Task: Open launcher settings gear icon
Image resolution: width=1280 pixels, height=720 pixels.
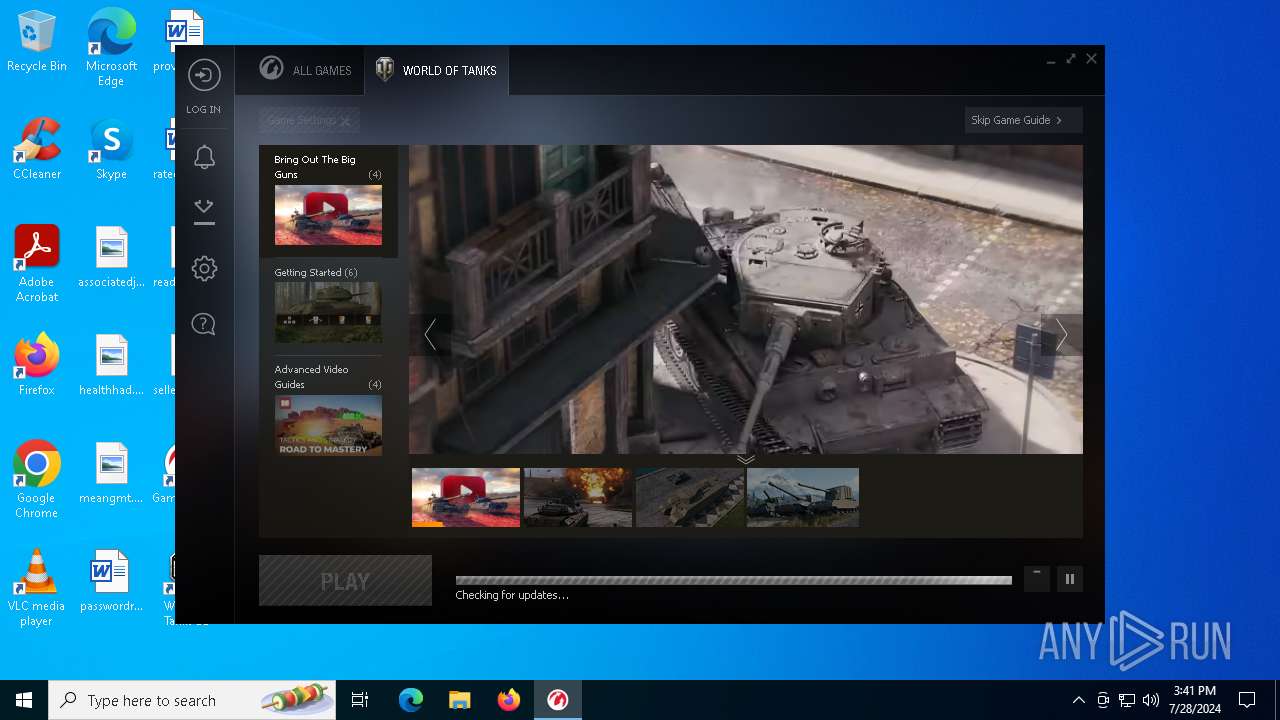Action: click(204, 268)
